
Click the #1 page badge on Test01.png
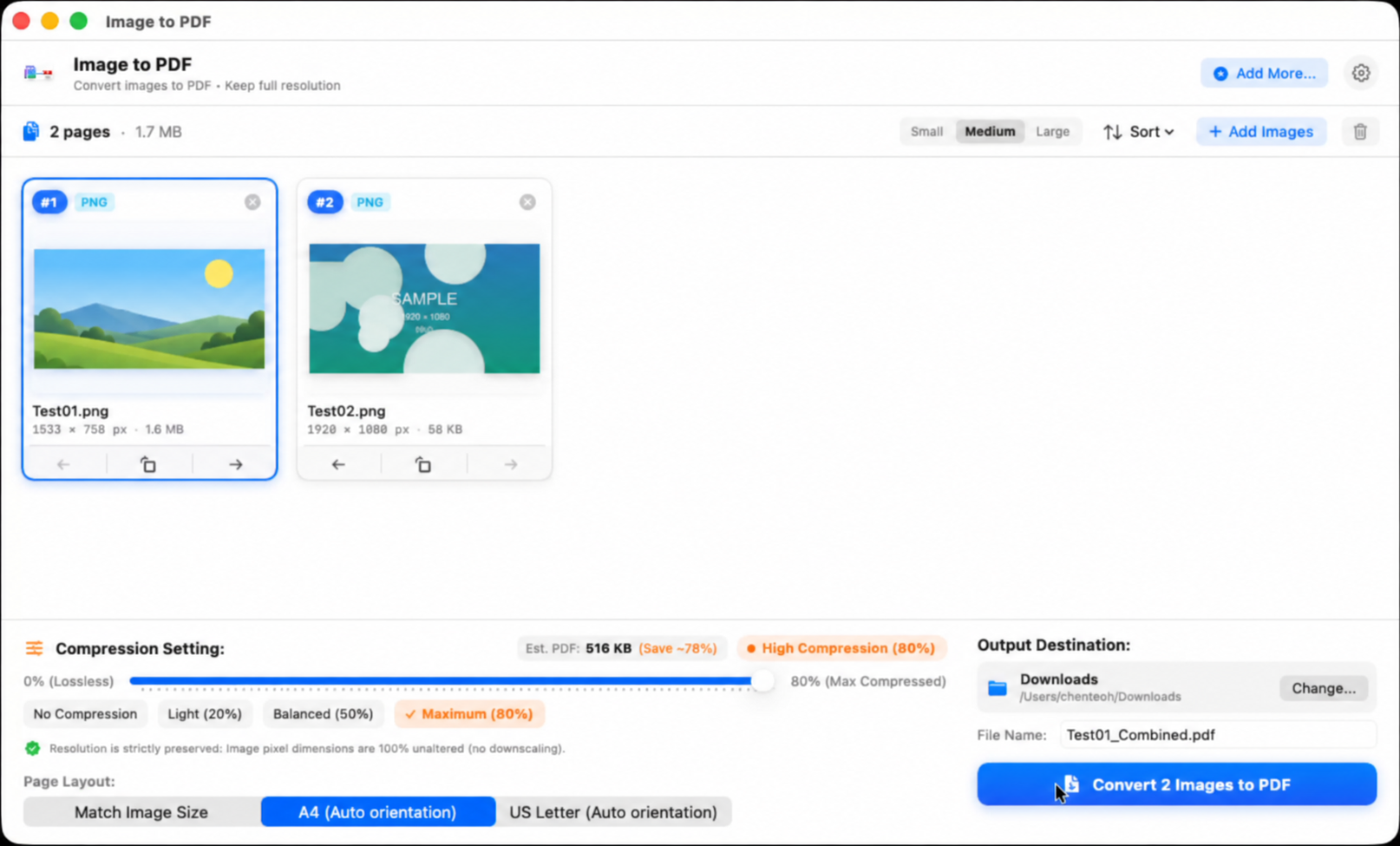click(x=49, y=202)
